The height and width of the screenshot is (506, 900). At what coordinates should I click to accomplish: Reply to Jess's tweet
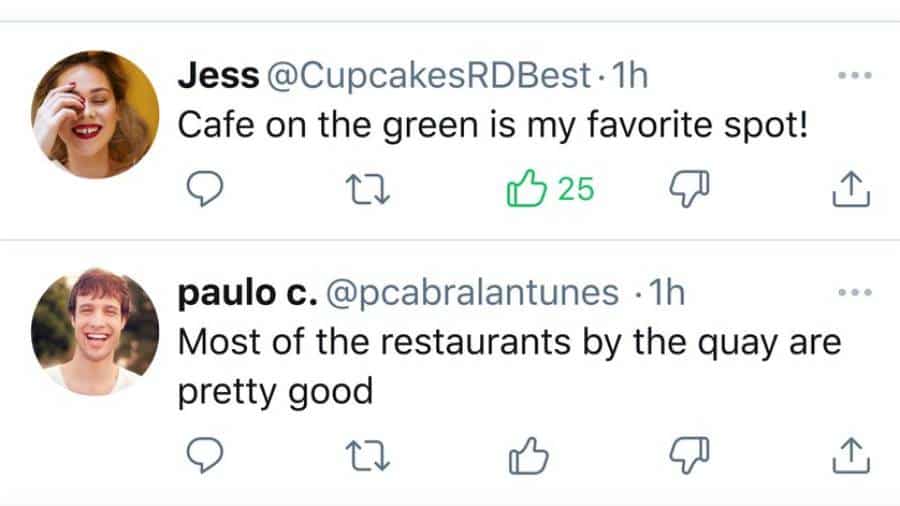[204, 187]
